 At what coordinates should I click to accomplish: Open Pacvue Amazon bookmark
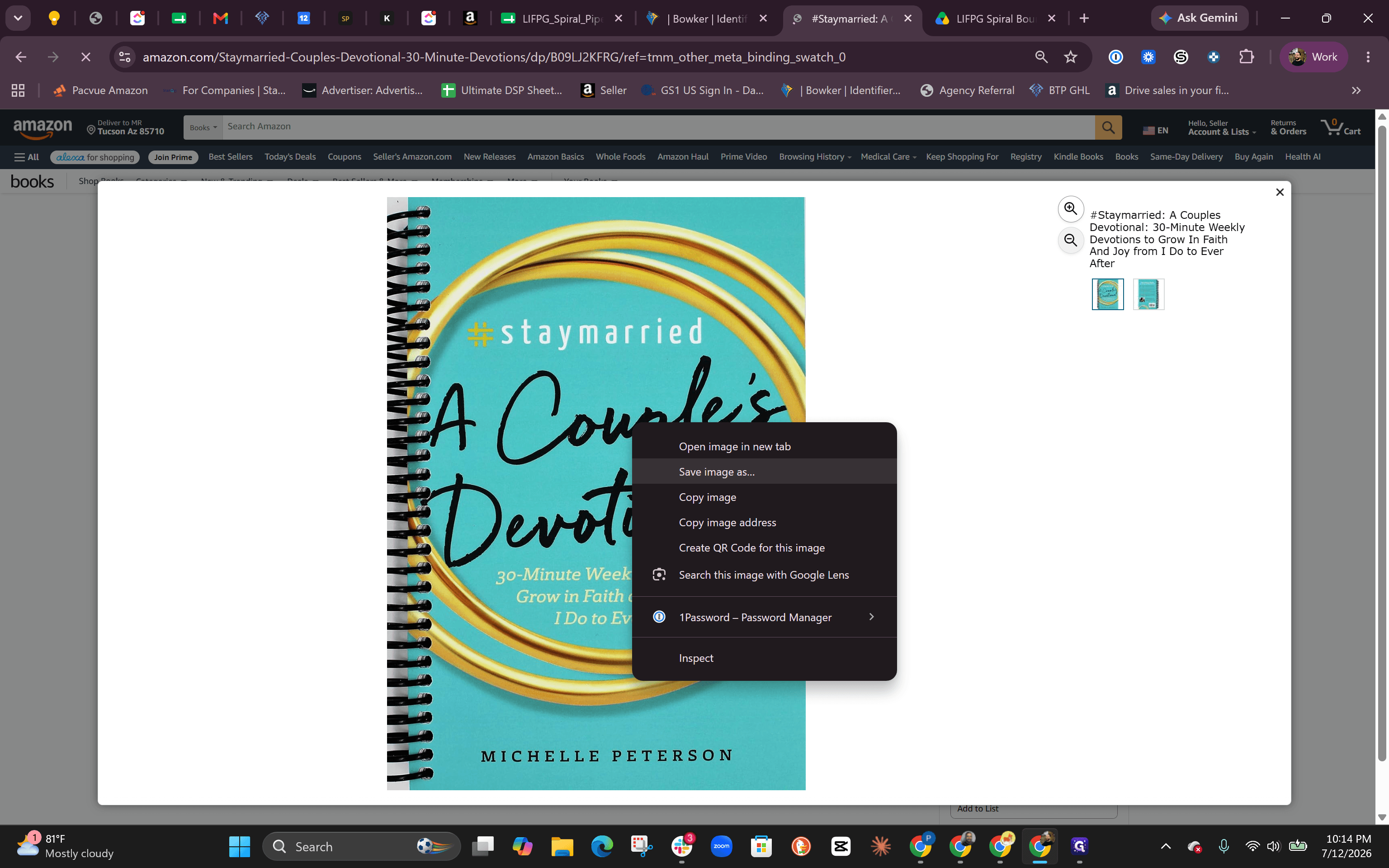coord(100,90)
